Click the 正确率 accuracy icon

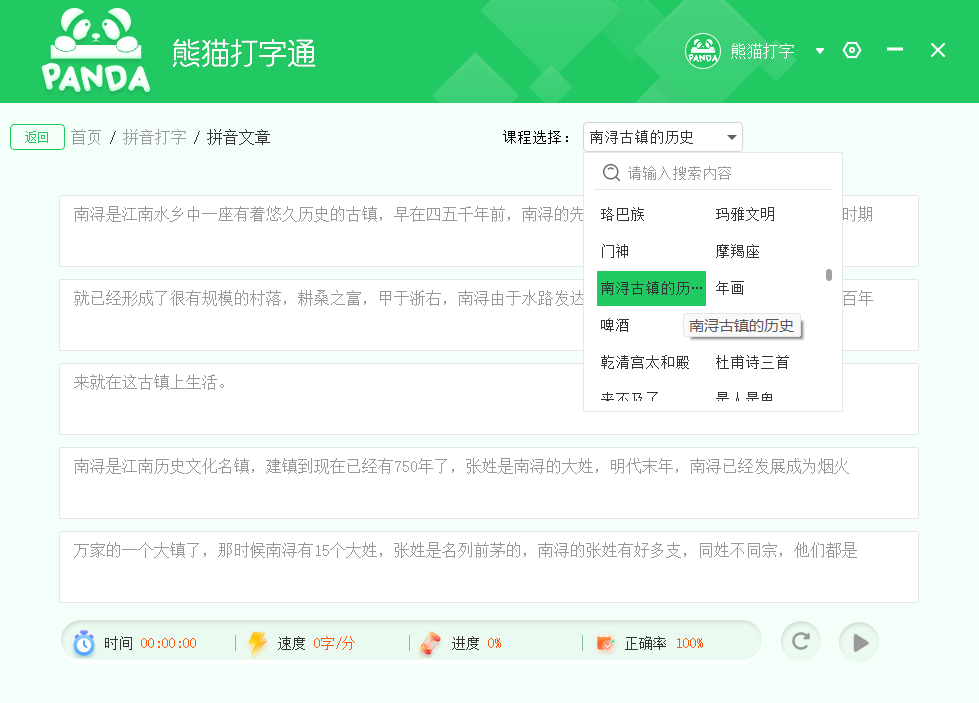pos(605,643)
